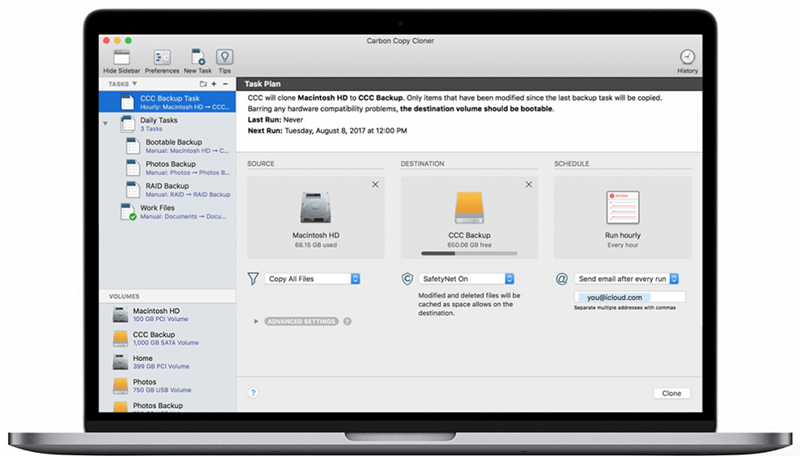The image size is (800, 456).
Task: Click help icon beside Advanced Settings
Action: 347,321
